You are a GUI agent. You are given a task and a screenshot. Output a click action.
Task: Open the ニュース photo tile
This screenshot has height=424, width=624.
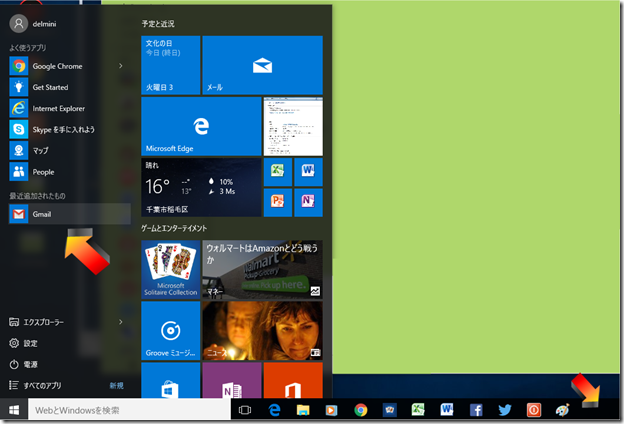coord(263,330)
